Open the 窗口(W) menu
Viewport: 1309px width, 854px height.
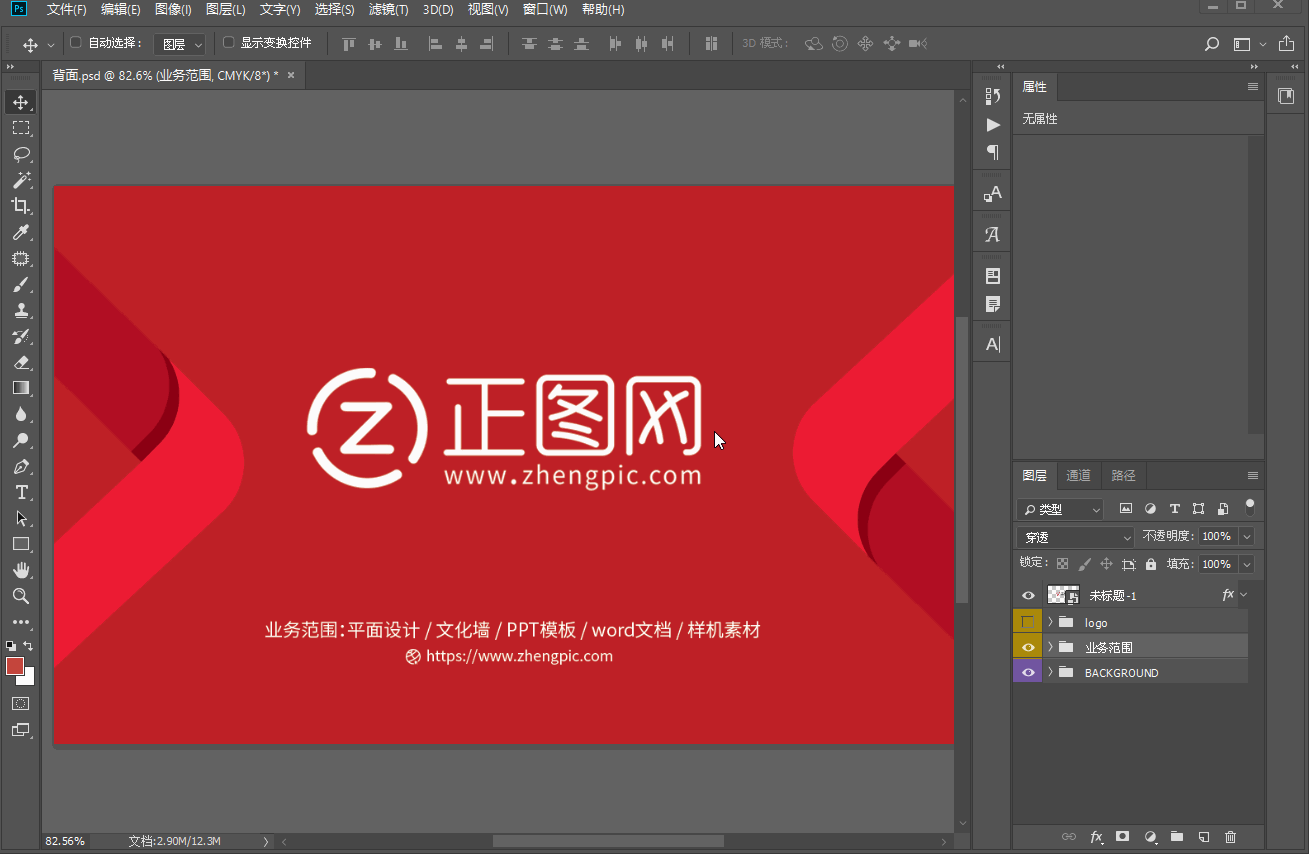click(x=545, y=10)
